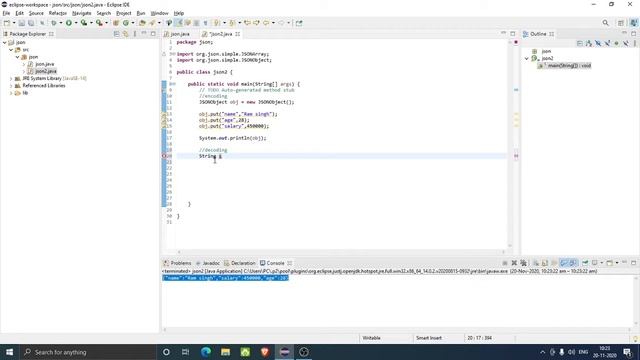The image size is (640, 360).
Task: Toggle Hide Non-Public Members in Outline
Action: (x=616, y=42)
